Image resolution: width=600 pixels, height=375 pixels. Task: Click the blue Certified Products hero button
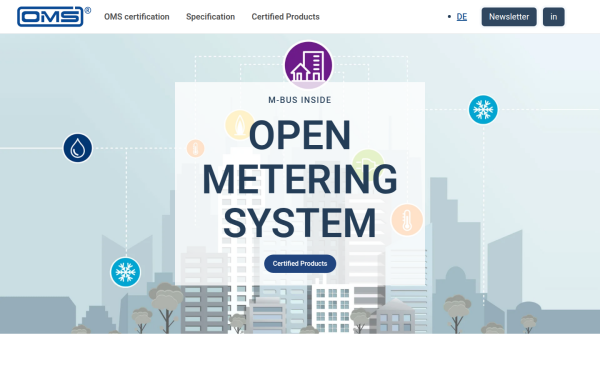(300, 264)
